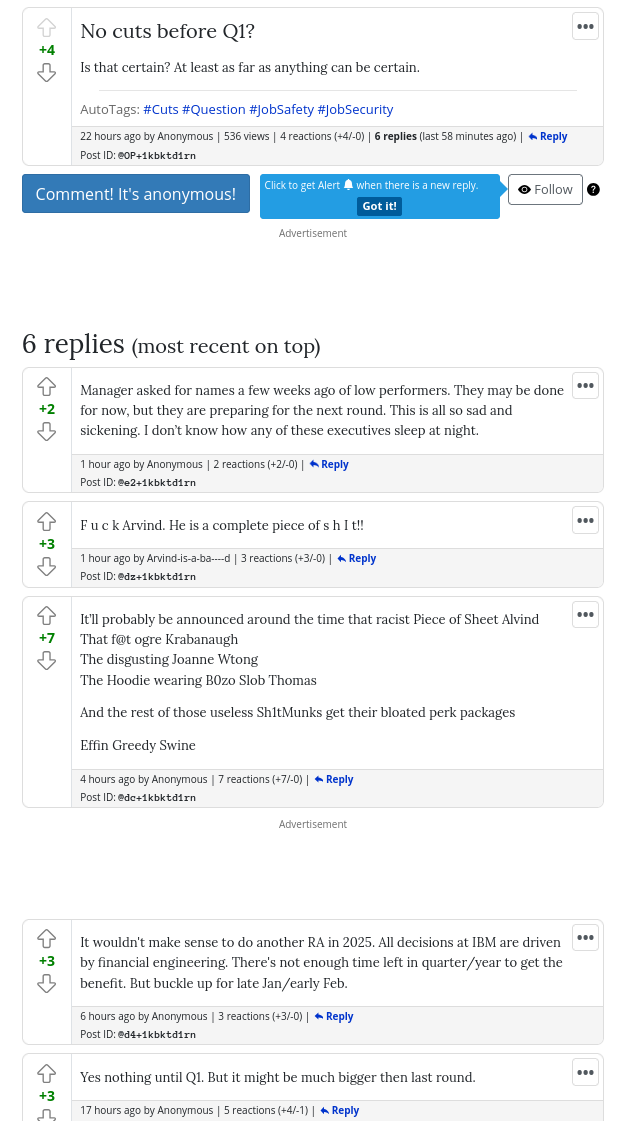Upvote the reply by Arvind-is-a-ba----d
The height and width of the screenshot is (1121, 620).
(46, 522)
